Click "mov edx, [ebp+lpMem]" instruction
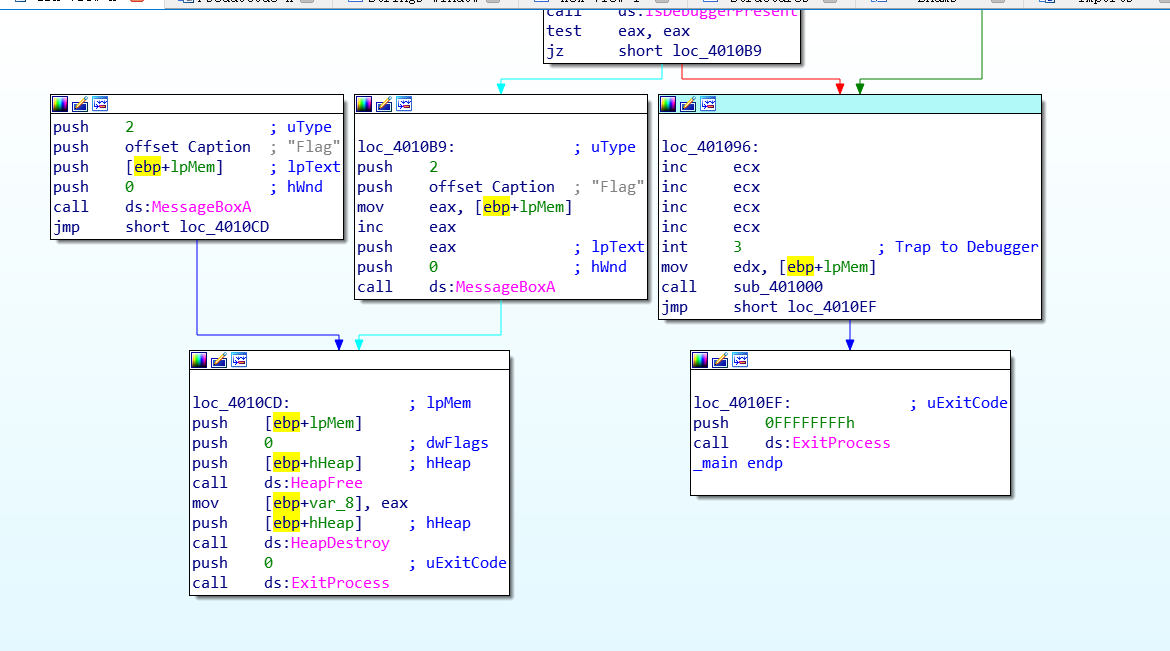The height and width of the screenshot is (651, 1170). (x=769, y=267)
